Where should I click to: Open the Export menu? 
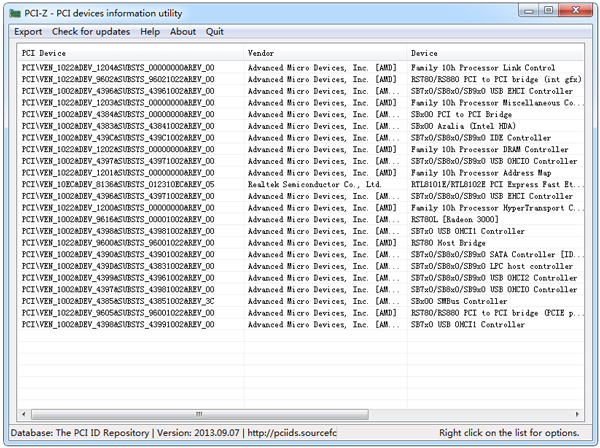click(x=28, y=32)
